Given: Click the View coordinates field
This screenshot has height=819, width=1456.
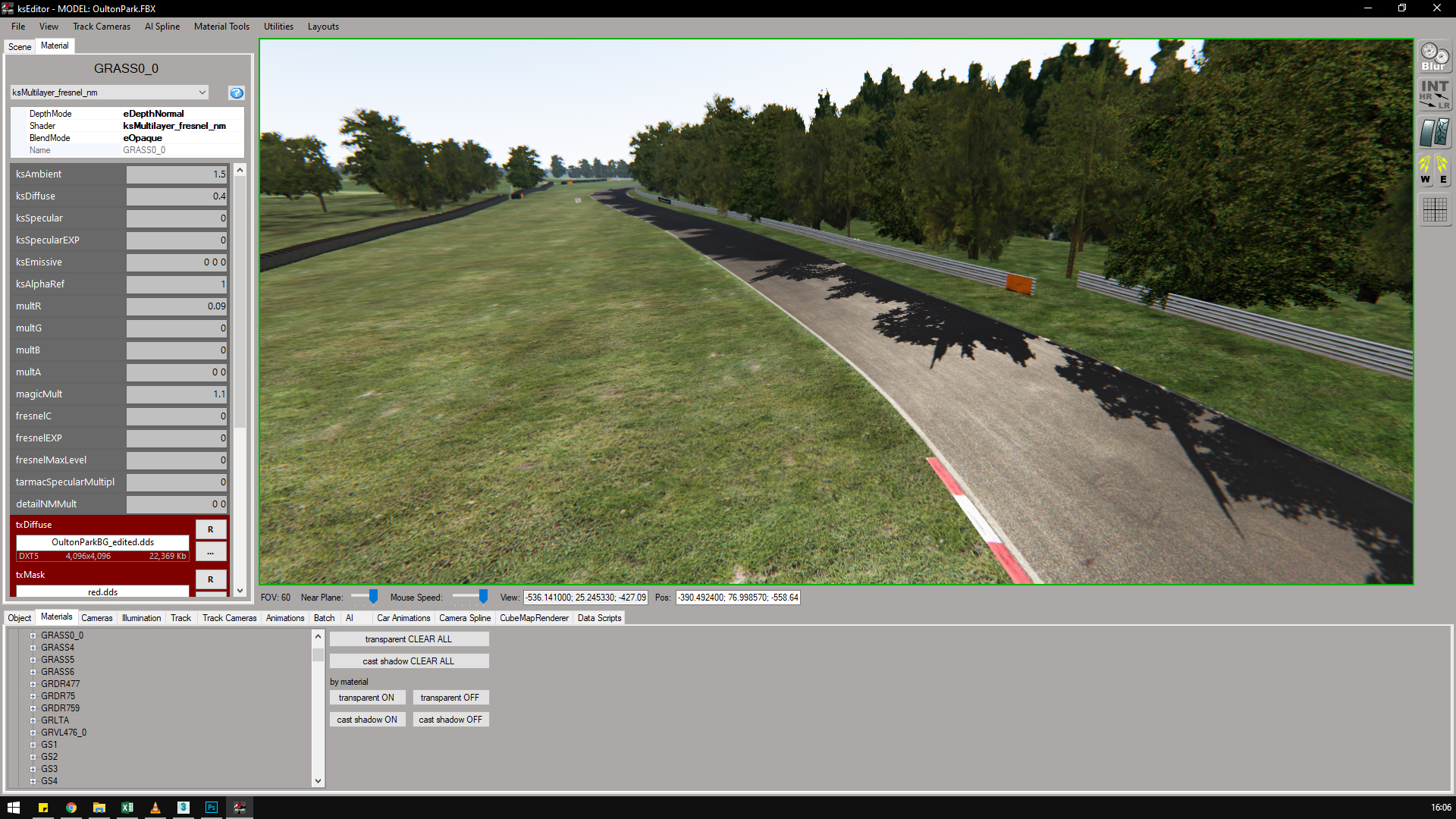Looking at the screenshot, I should coord(585,598).
